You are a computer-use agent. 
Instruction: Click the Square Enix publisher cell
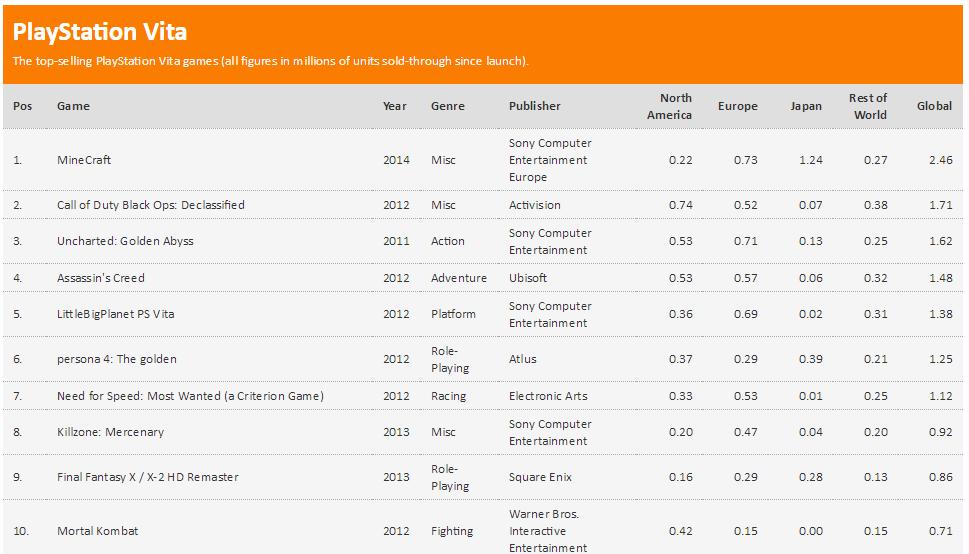tap(540, 477)
